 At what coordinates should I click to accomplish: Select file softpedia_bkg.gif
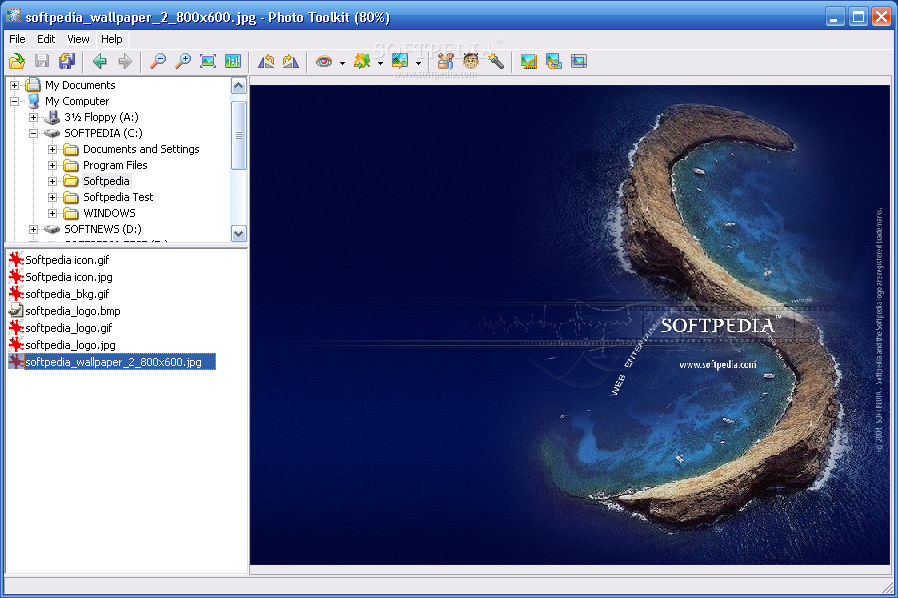pyautogui.click(x=67, y=294)
